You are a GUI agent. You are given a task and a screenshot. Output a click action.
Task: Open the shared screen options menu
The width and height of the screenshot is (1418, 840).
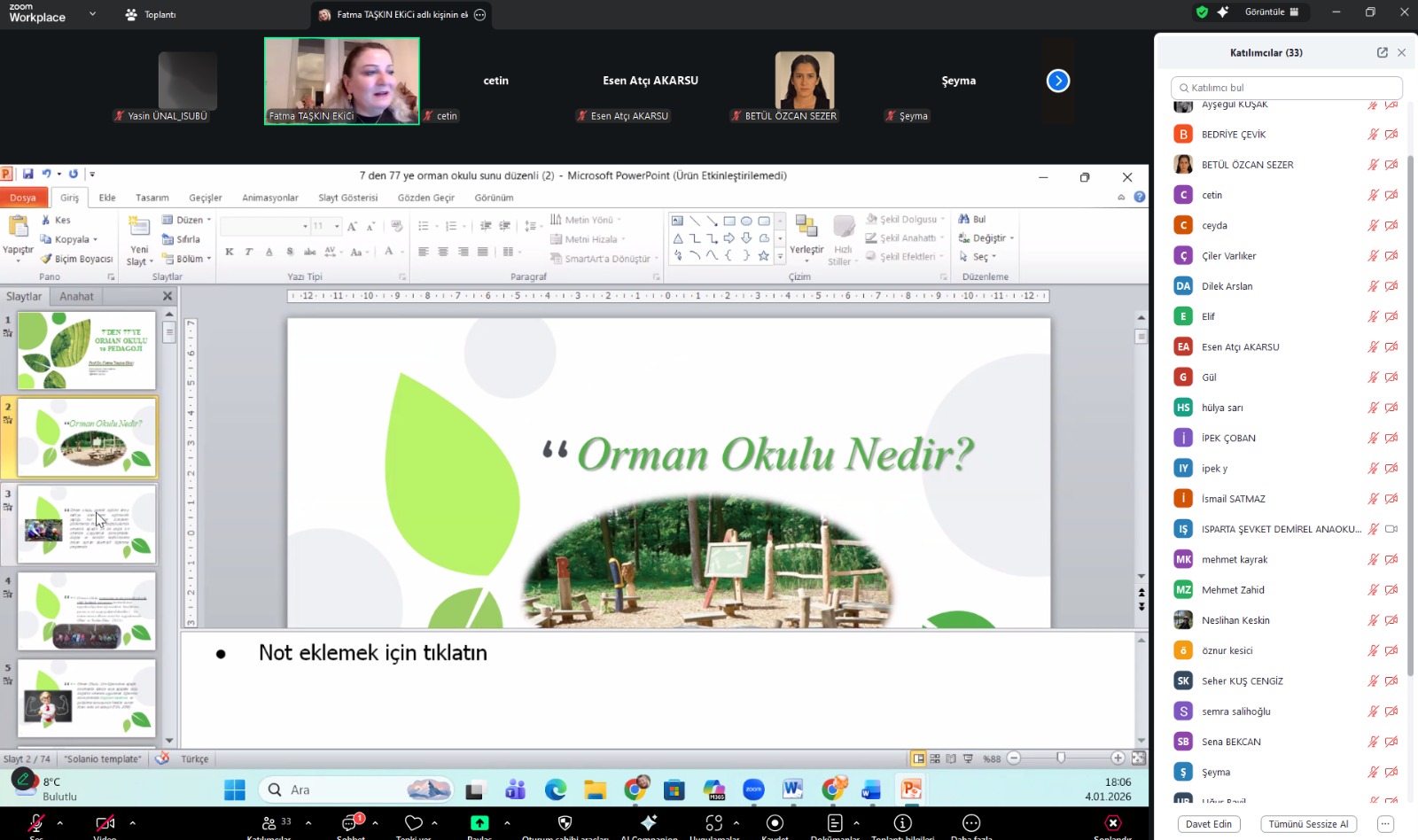[x=480, y=14]
